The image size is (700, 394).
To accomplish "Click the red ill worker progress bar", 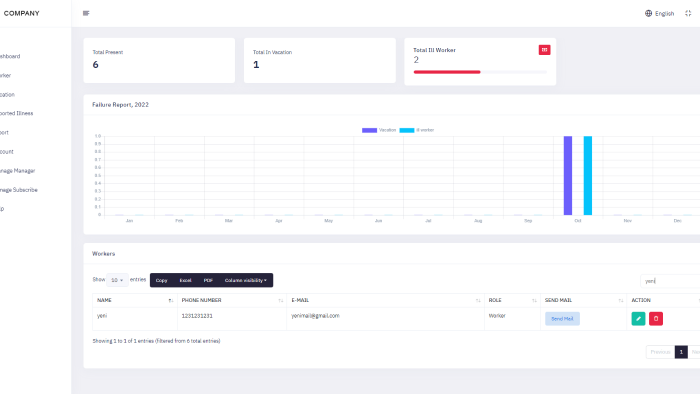I will [447, 72].
